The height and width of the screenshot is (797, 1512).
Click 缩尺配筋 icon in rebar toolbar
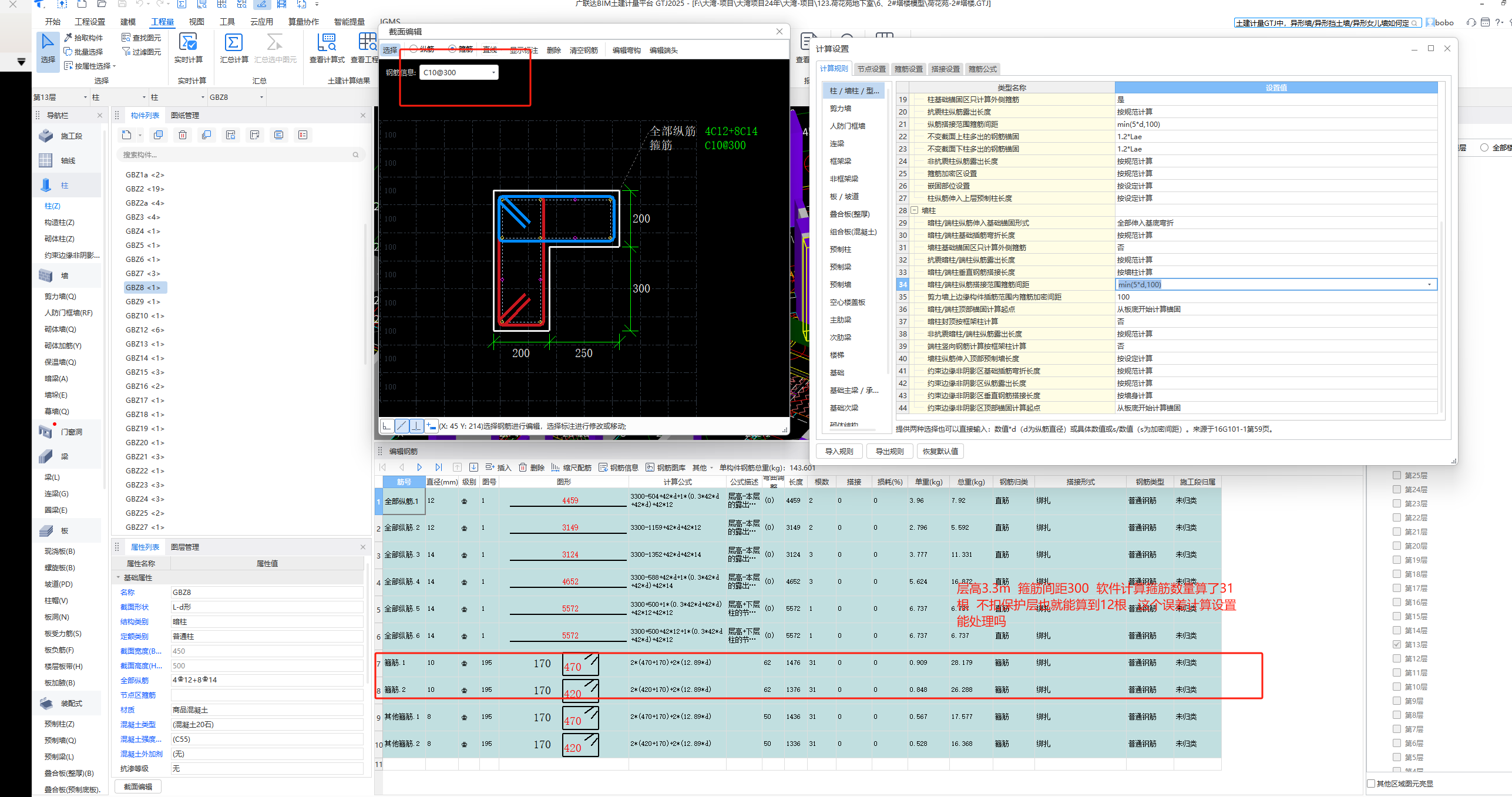pyautogui.click(x=555, y=468)
